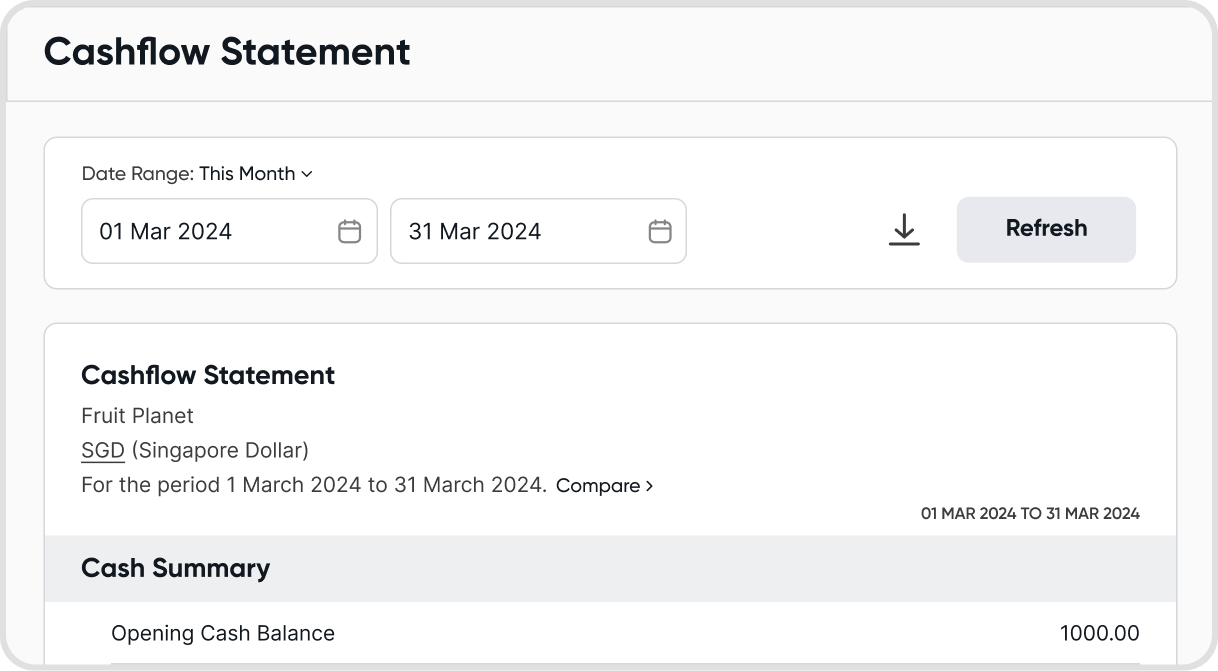Click the chevron beside This Month
This screenshot has height=671, width=1218.
(307, 174)
